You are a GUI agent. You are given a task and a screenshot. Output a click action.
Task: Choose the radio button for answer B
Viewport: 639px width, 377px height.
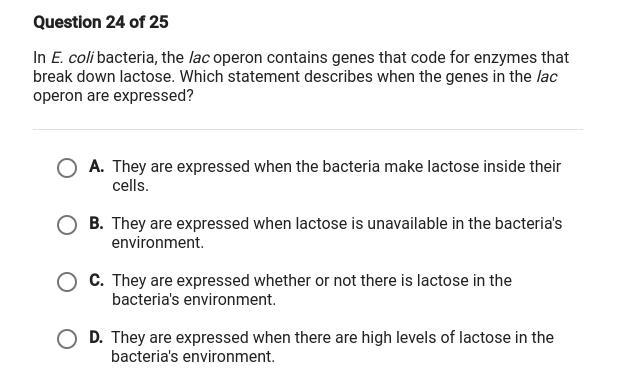pyautogui.click(x=67, y=225)
